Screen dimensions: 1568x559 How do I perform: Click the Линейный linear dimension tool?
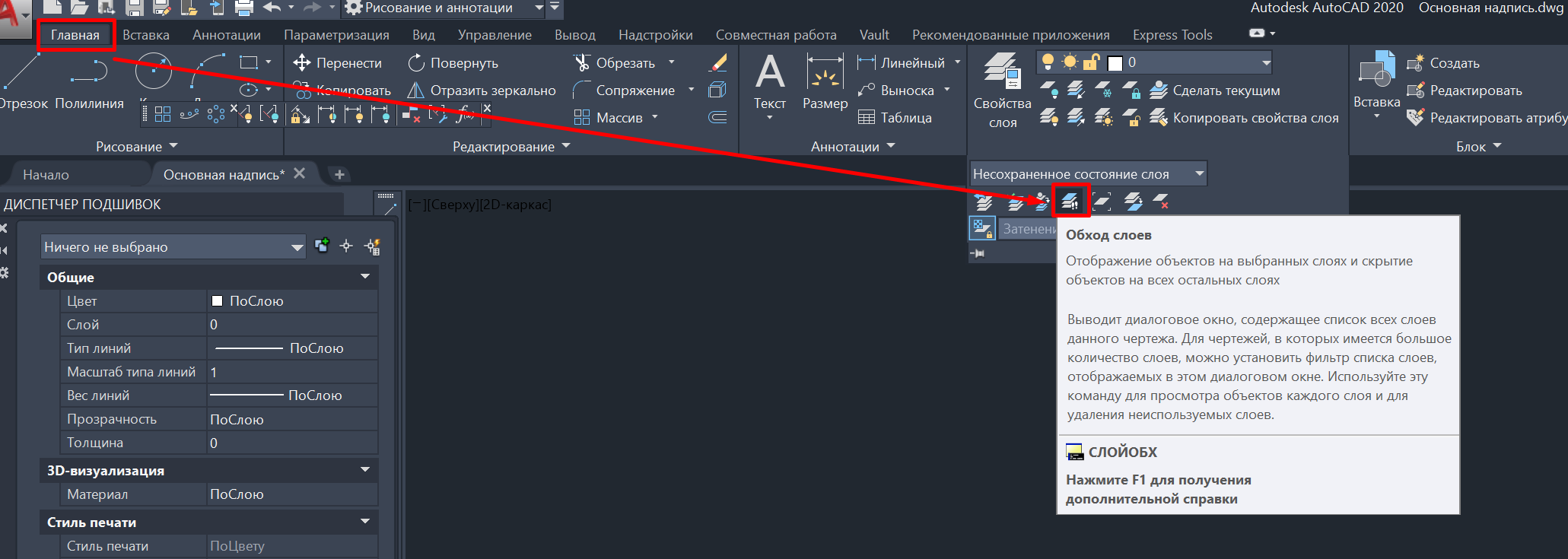(x=902, y=63)
